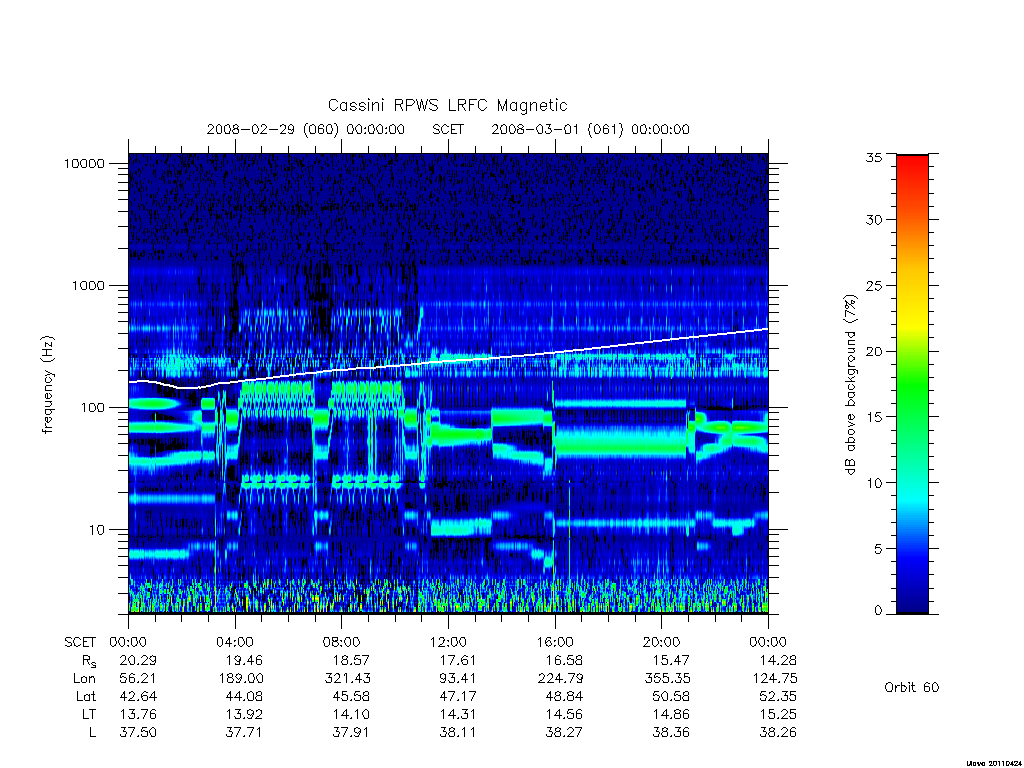
Task: Click the end date 2008-03-01 (061) 00:00:00
Action: click(x=590, y=129)
